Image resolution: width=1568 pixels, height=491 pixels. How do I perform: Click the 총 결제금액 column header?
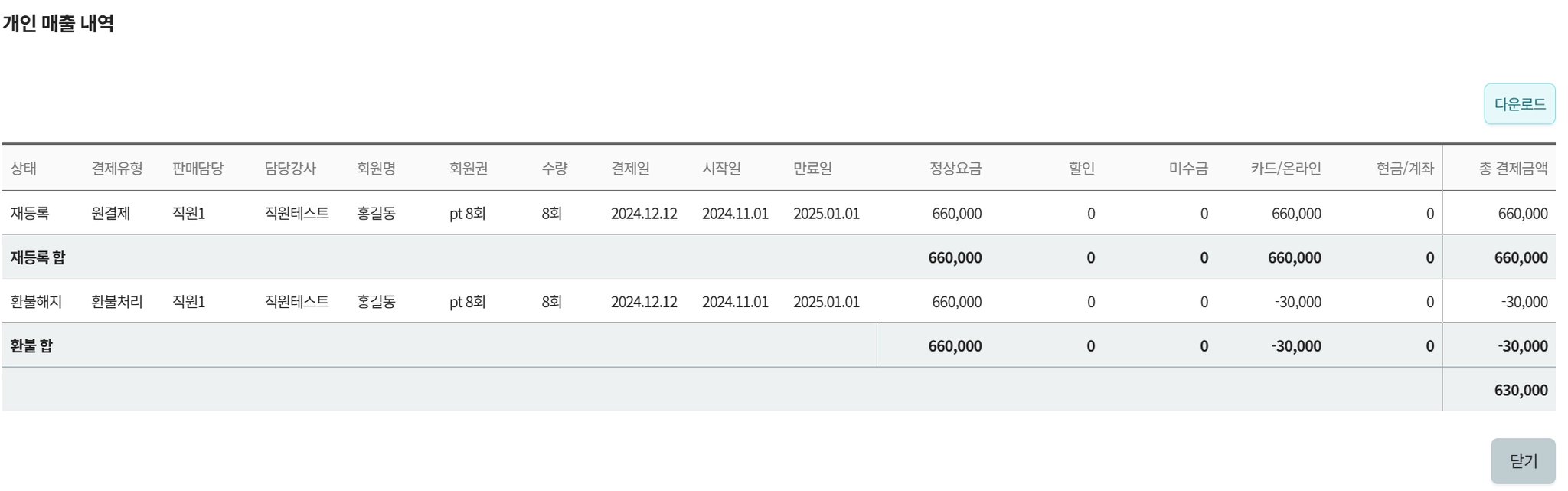coord(1513,168)
